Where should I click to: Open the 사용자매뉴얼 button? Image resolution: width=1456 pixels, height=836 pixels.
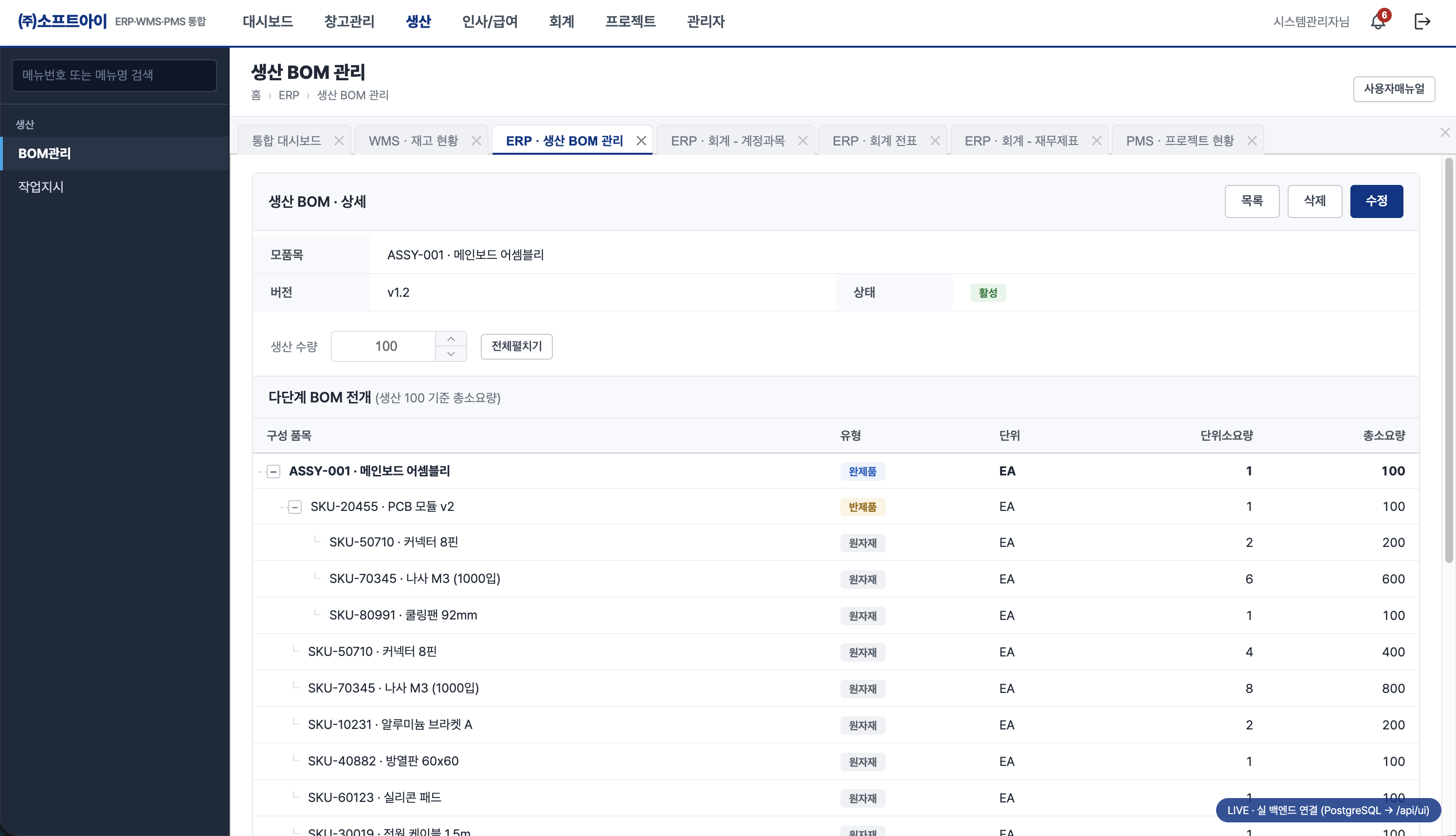[1393, 89]
